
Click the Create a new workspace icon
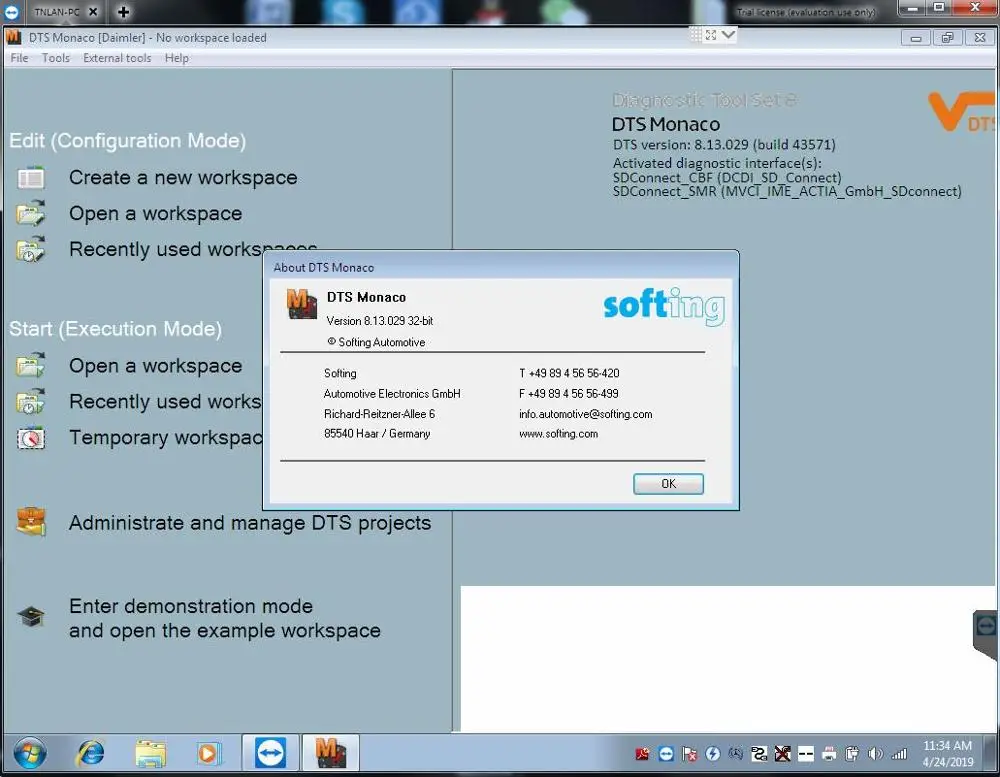31,177
